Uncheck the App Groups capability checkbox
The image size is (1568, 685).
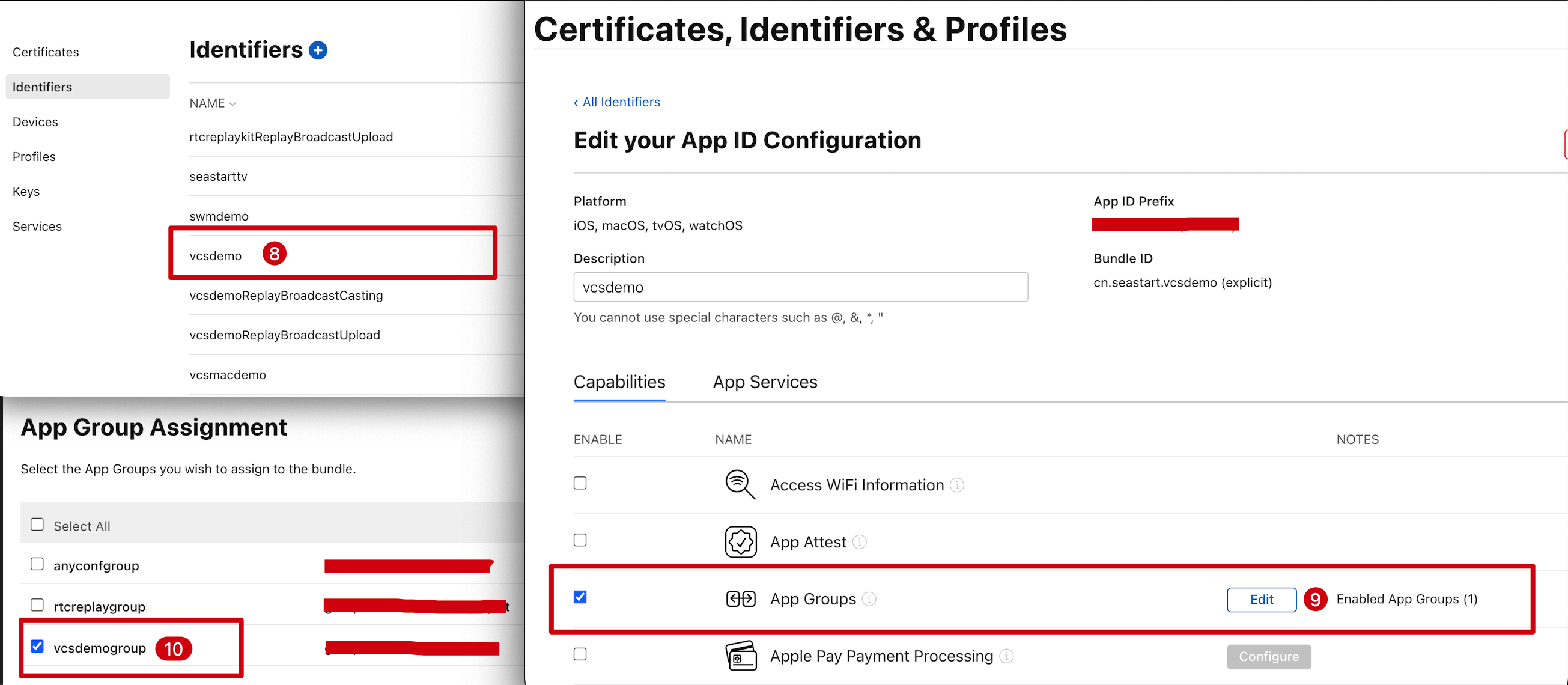point(580,597)
